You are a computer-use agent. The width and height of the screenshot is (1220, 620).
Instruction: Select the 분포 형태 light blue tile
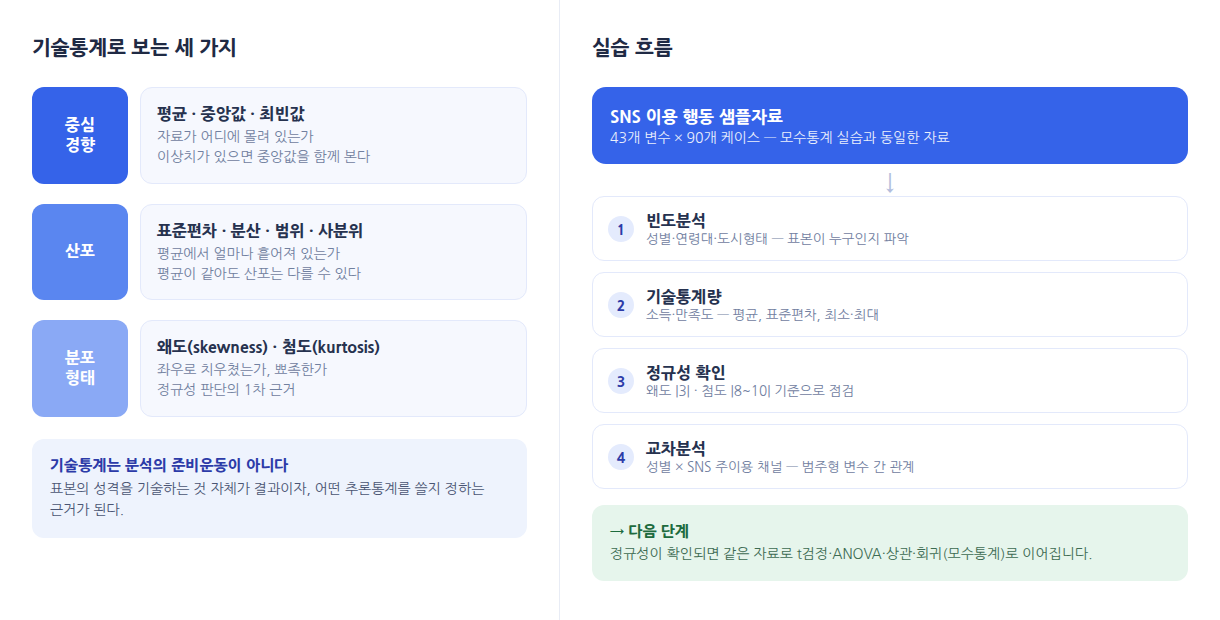coord(80,368)
